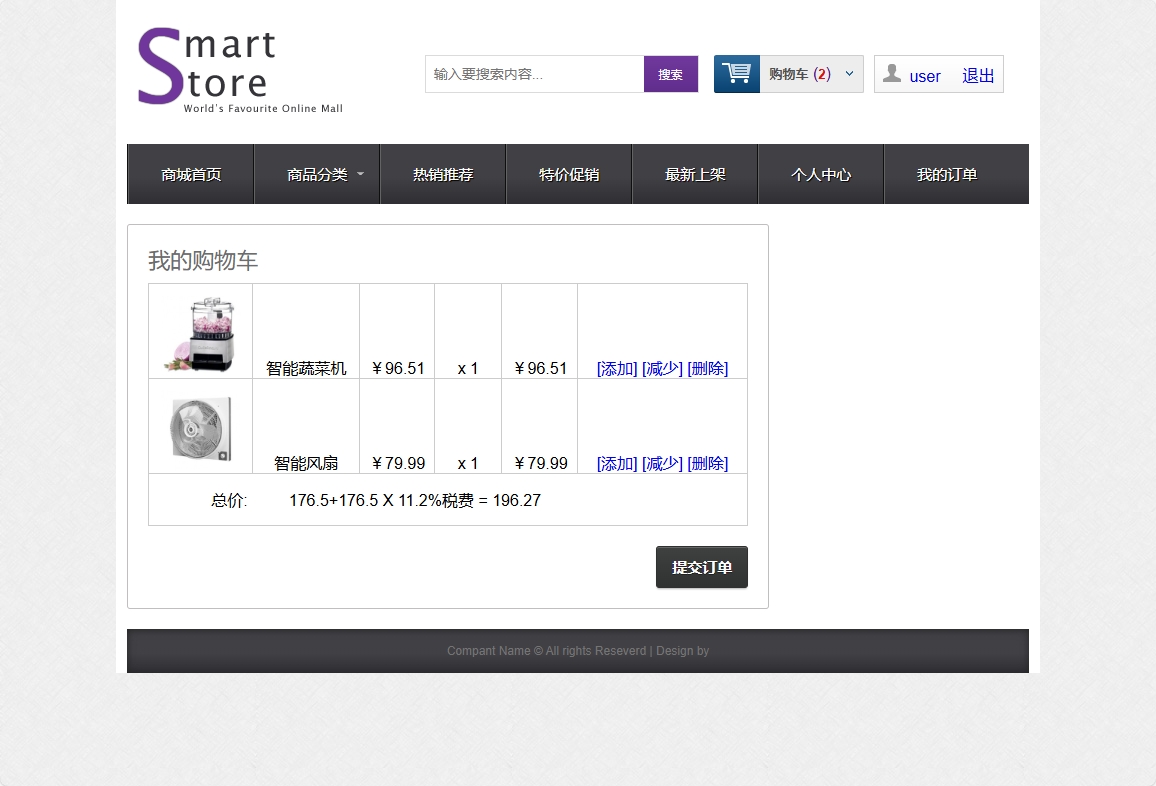
Task: Open the 热销推荐 menu item
Action: (x=443, y=175)
